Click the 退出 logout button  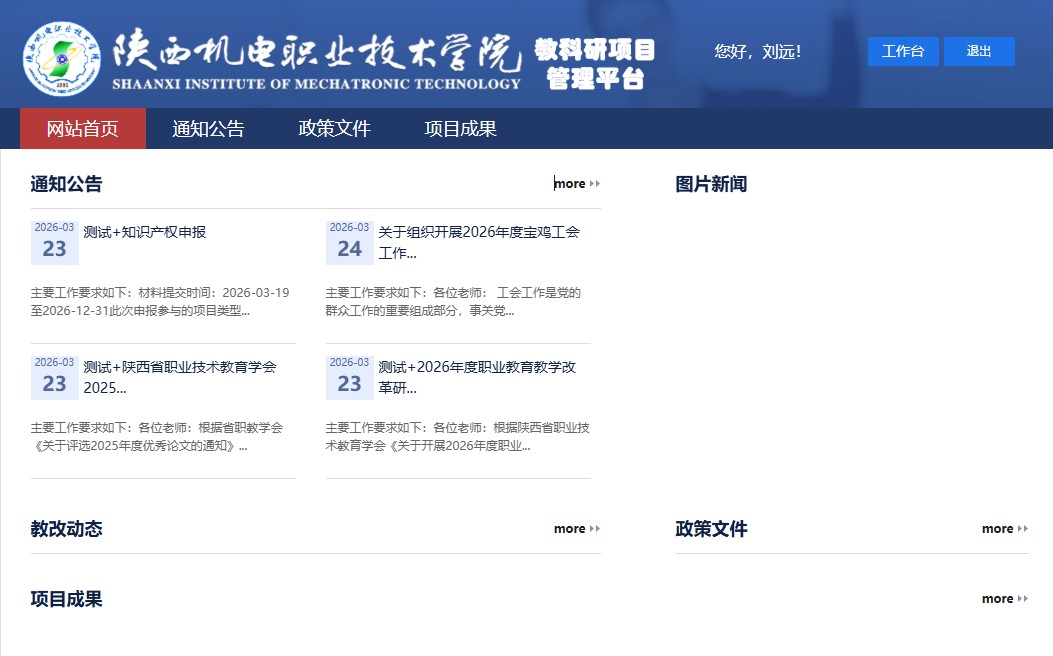[x=978, y=51]
